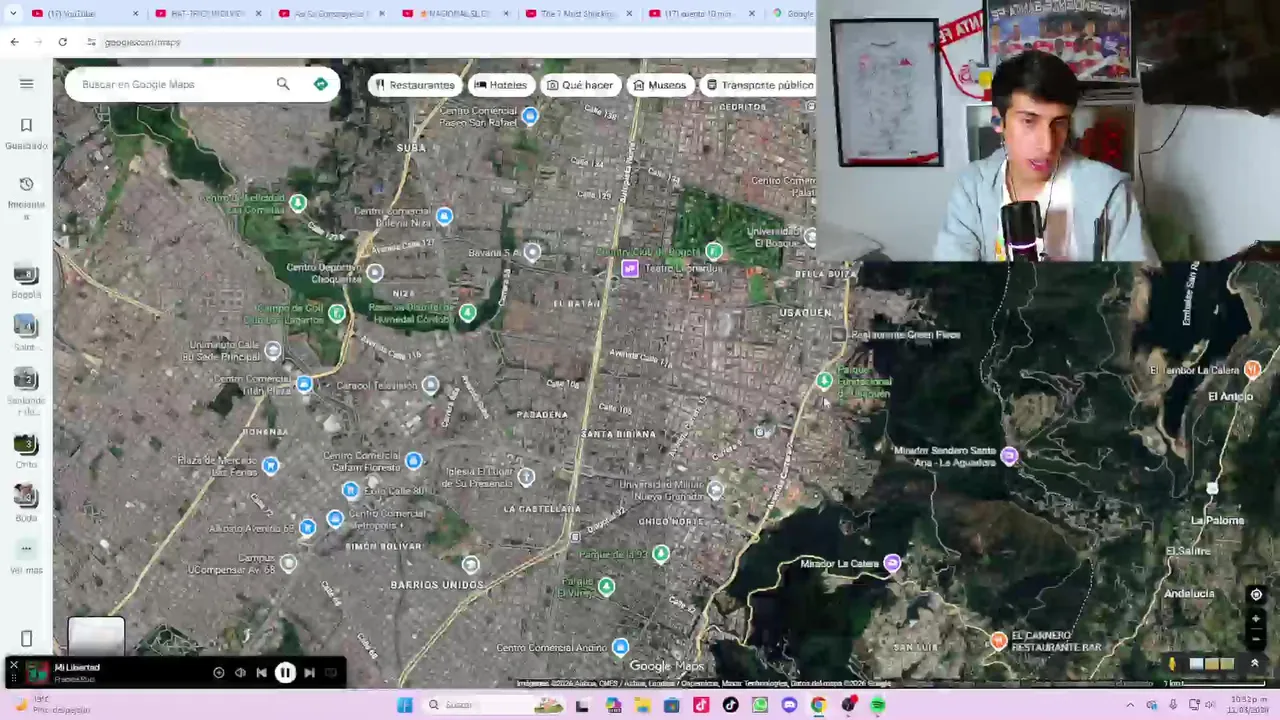Viewport: 1280px width, 720px height.
Task: Zoom out with the minus button
Action: pyautogui.click(x=1256, y=639)
